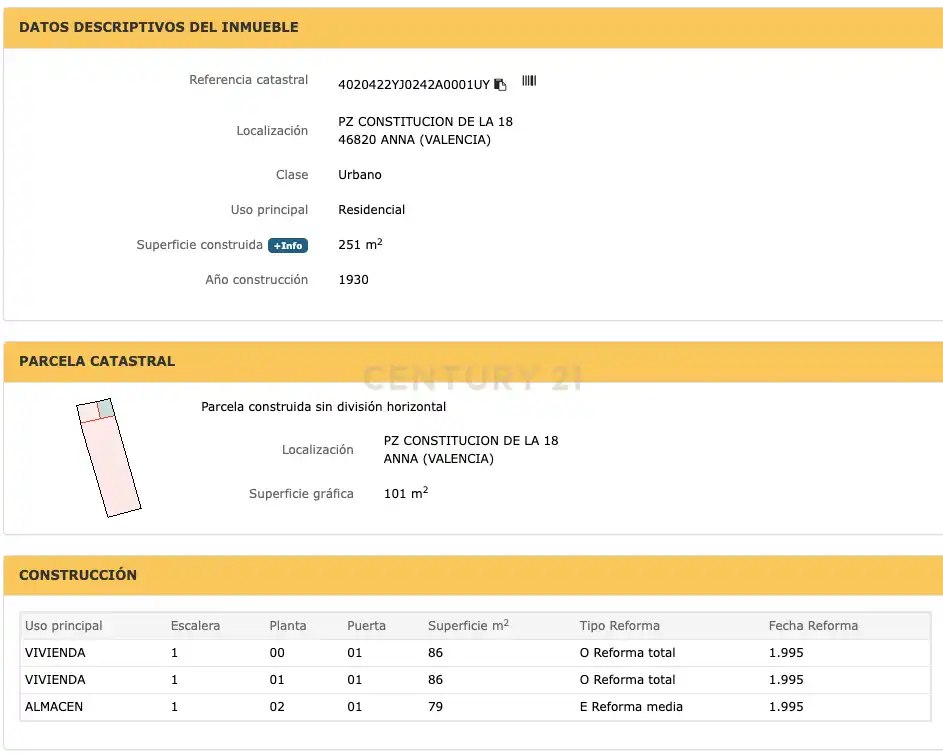The image size is (943, 755).
Task: Select the Escalera column header
Action: pyautogui.click(x=195, y=626)
